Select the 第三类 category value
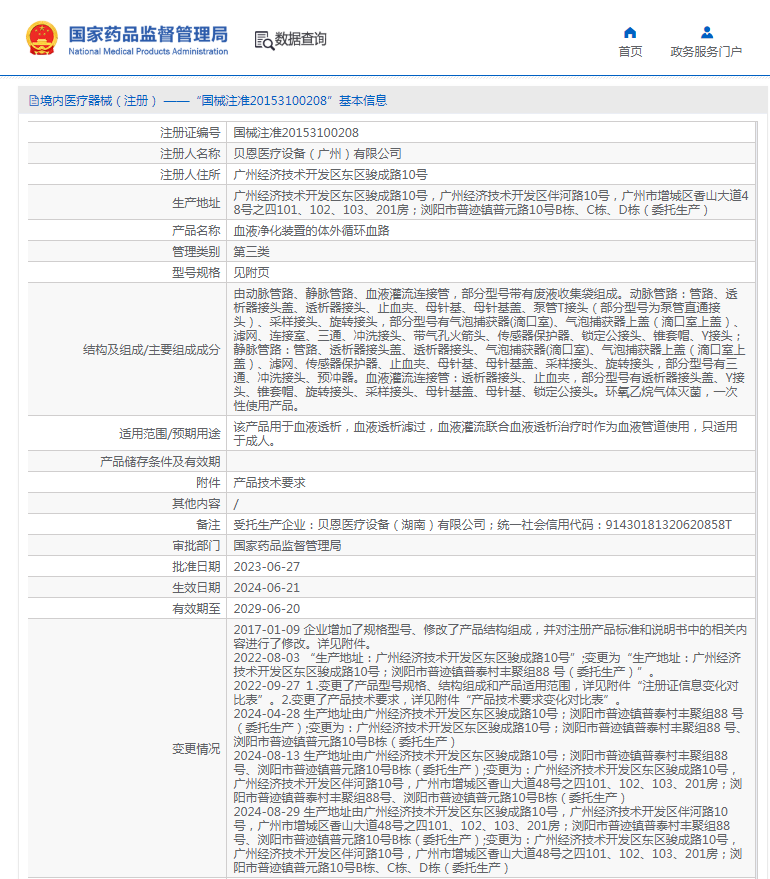The image size is (770, 879). pos(252,252)
